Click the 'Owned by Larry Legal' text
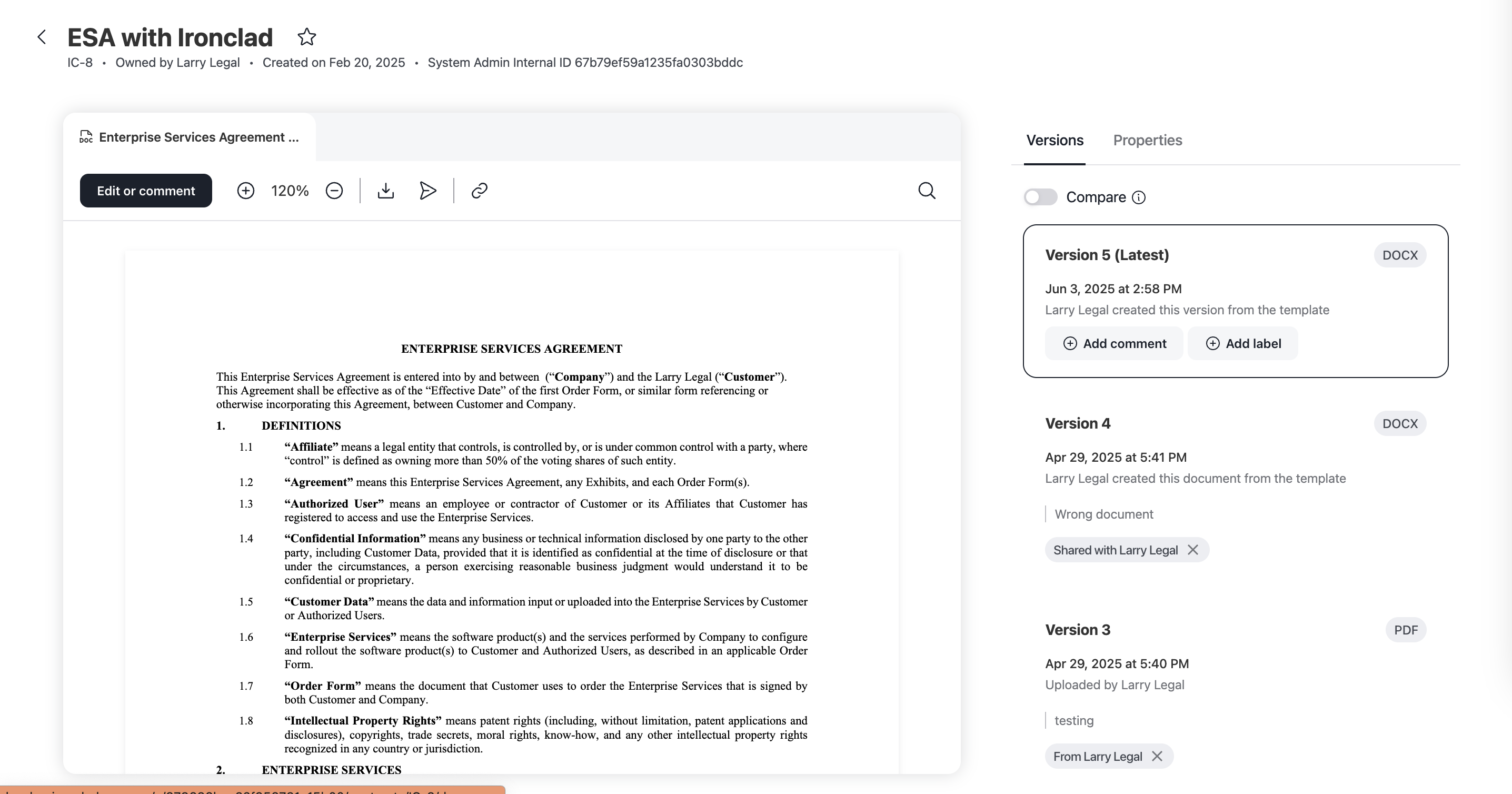Viewport: 1512px width, 794px height. point(177,62)
